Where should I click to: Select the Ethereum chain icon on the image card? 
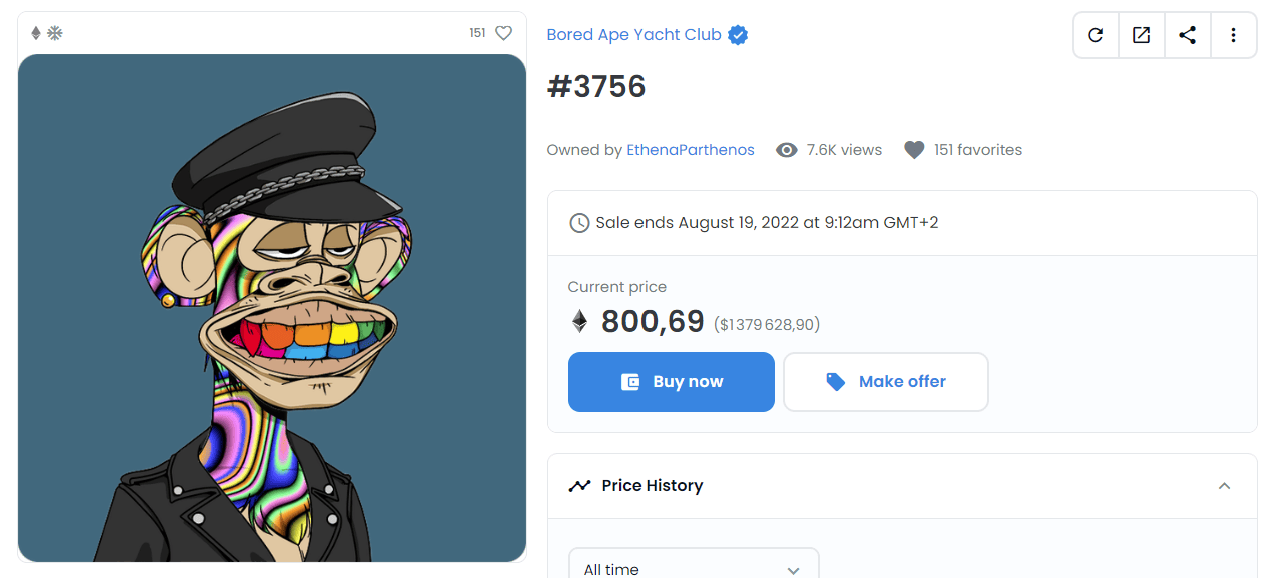pyautogui.click(x=36, y=32)
